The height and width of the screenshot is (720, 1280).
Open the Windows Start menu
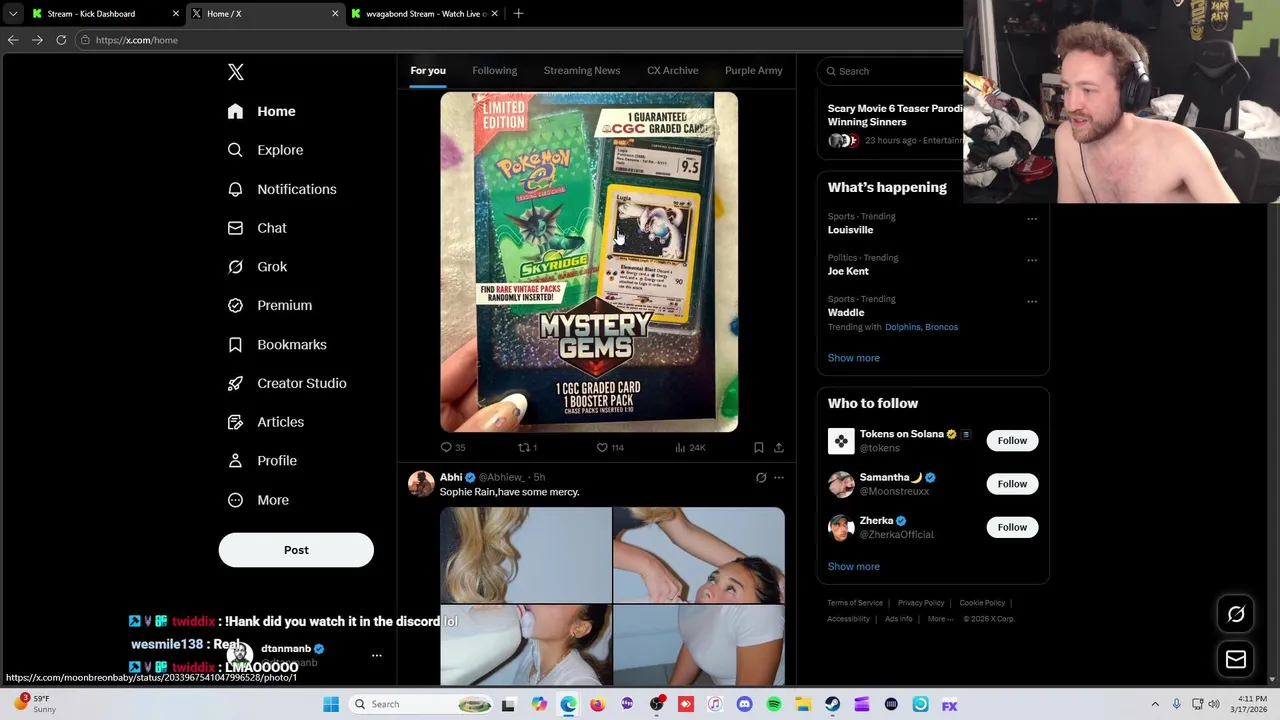tap(331, 704)
